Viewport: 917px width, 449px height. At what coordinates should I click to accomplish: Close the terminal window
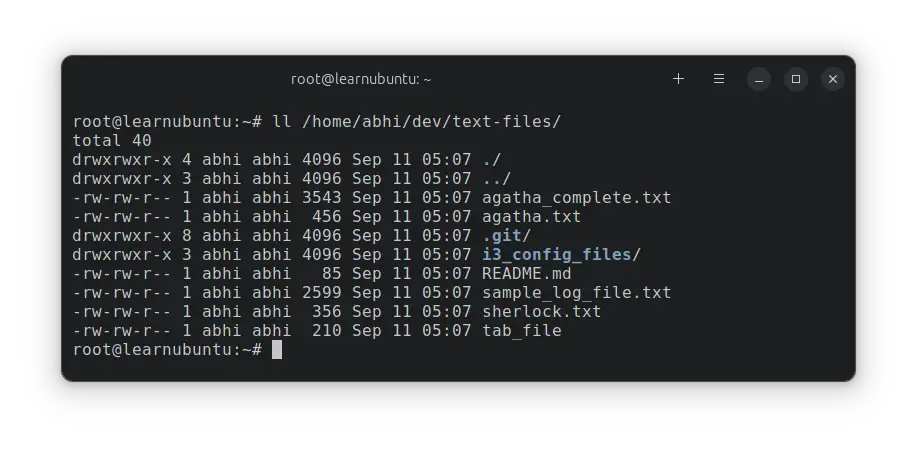[x=833, y=79]
